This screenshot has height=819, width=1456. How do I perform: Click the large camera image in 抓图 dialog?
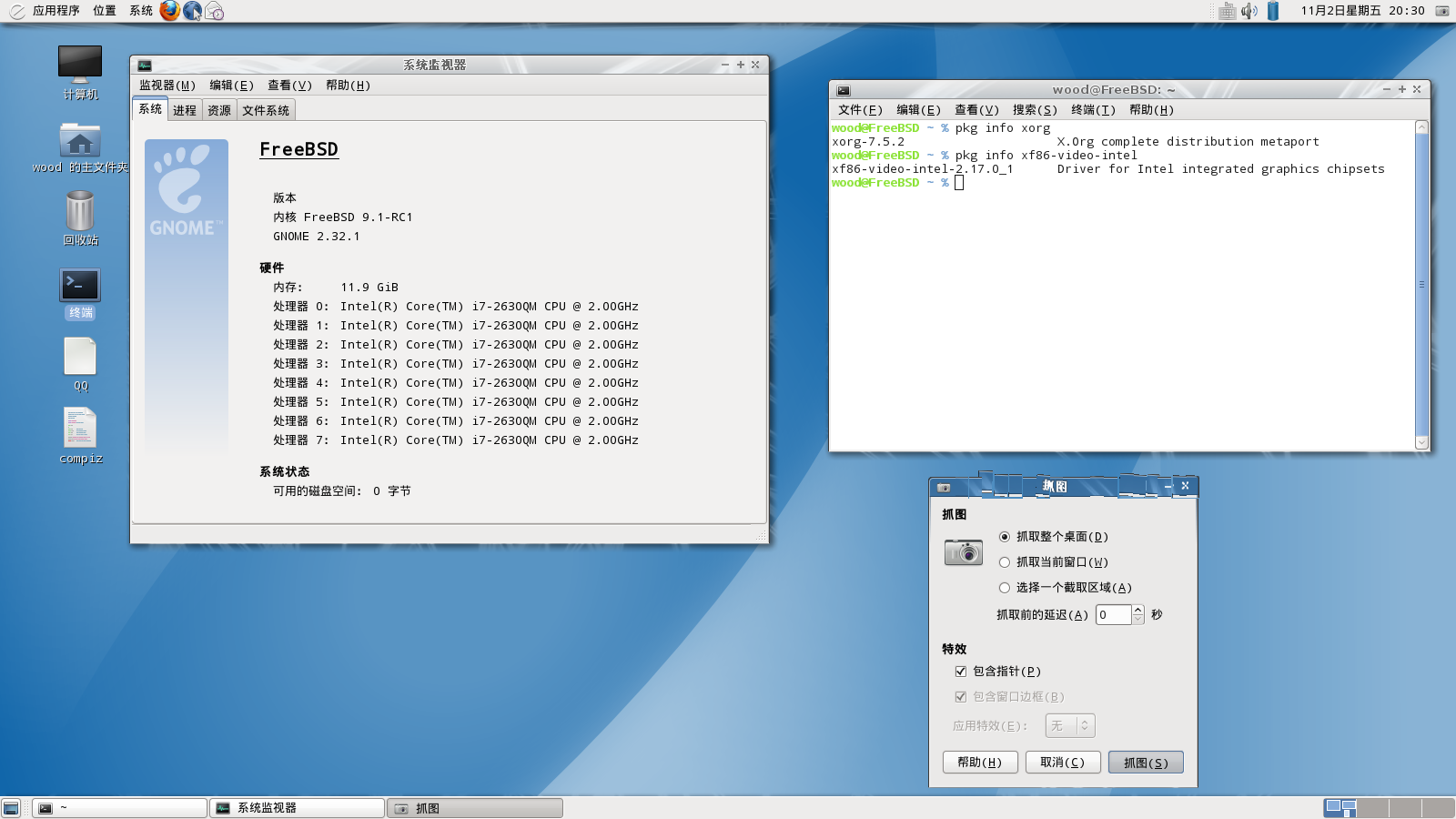tap(964, 551)
